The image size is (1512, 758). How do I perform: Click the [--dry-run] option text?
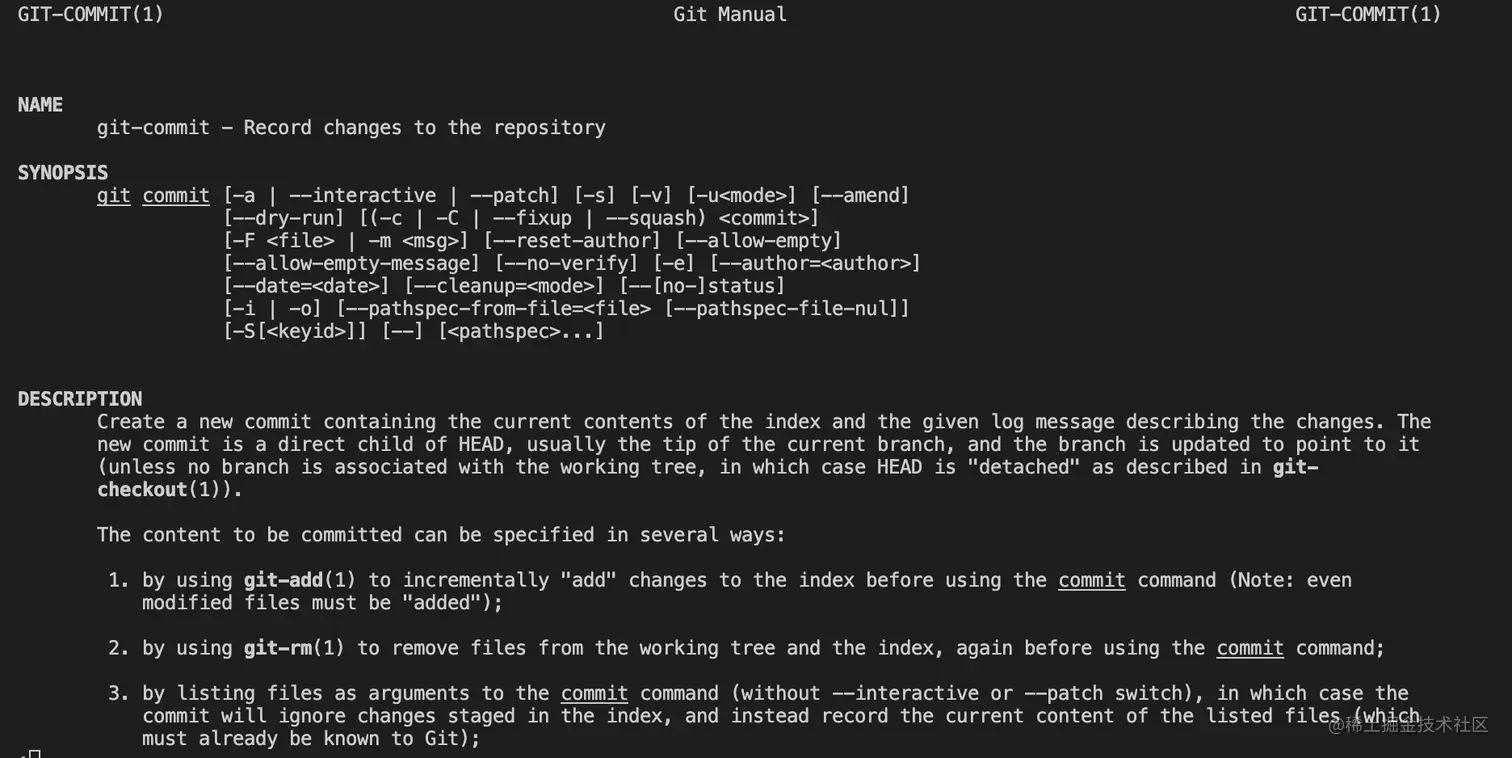tap(284, 218)
